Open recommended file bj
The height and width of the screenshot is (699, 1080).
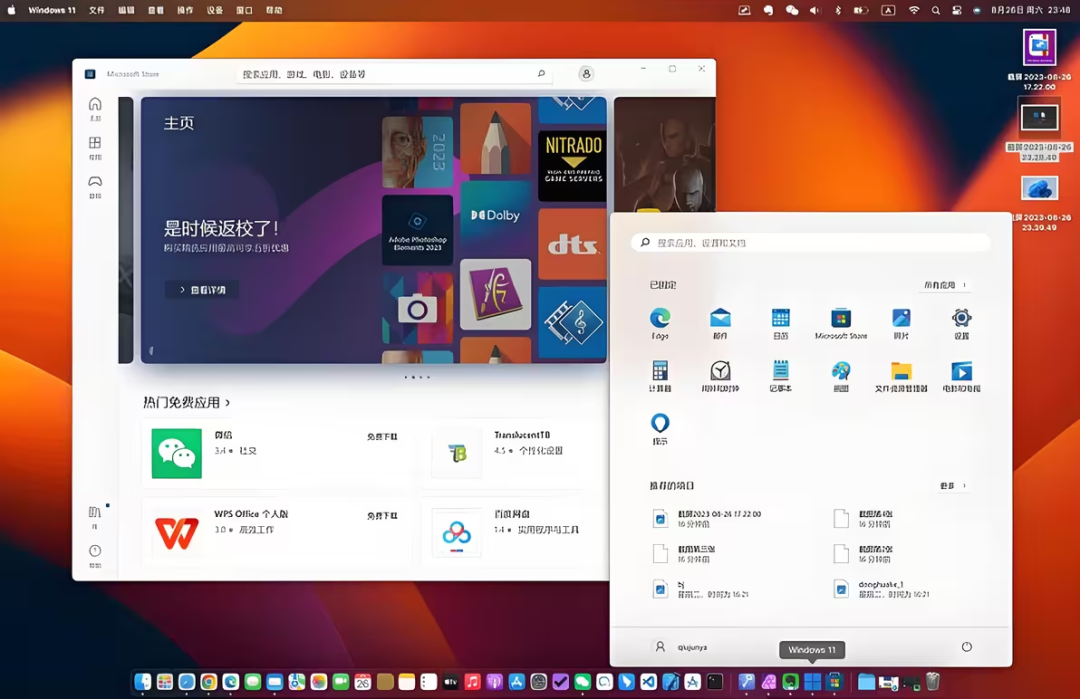coord(701,589)
